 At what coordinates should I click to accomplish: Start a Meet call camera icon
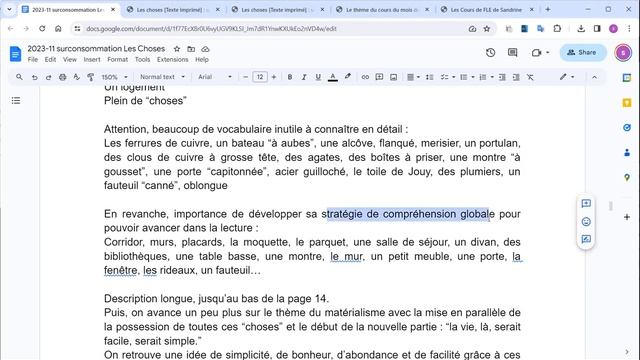(536, 53)
